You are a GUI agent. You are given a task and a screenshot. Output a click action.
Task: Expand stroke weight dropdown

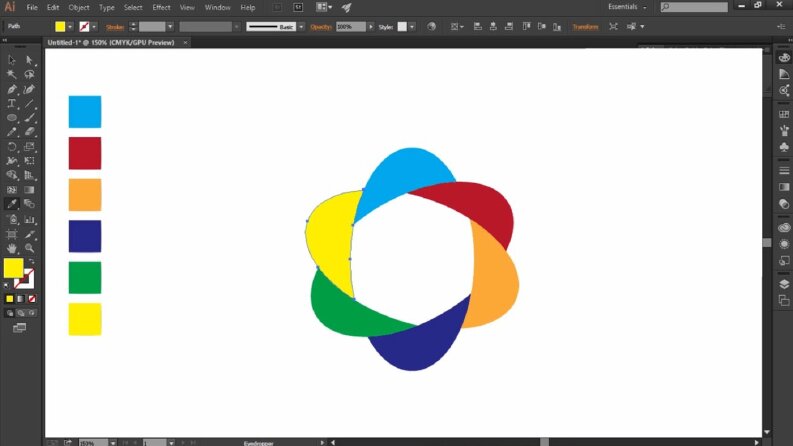pos(170,27)
